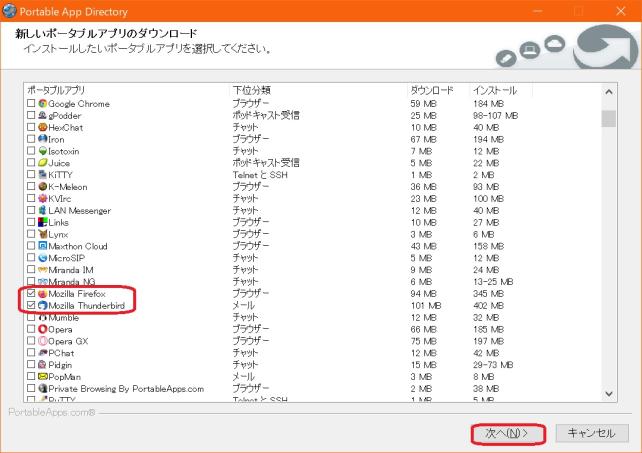
Task: Click the 'ポッドキャスト受信' cell in the Juice row
Action: click(266, 163)
